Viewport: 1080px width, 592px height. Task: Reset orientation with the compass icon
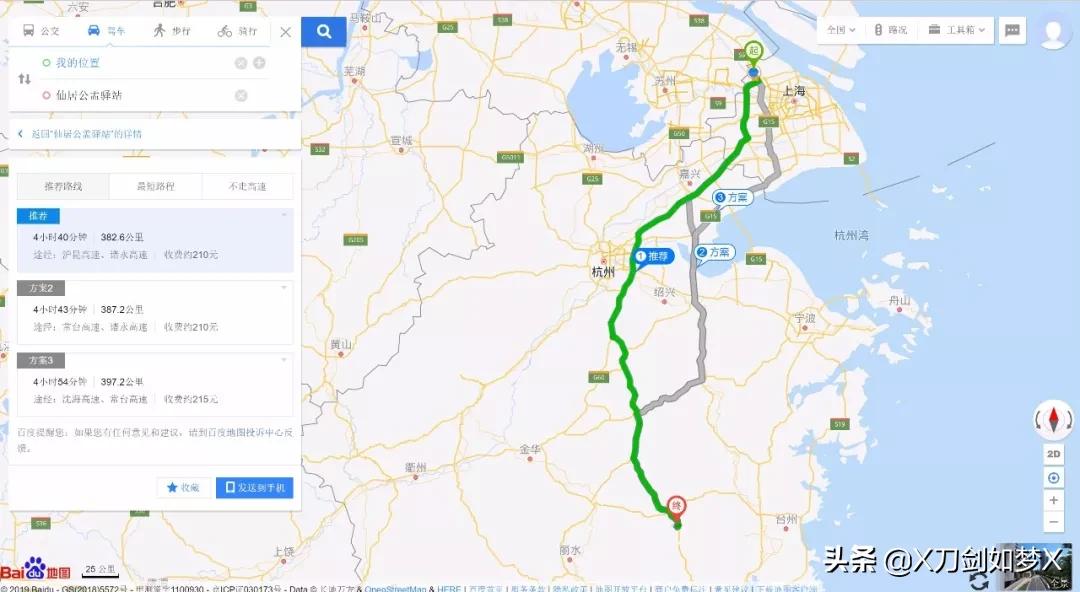(1053, 419)
